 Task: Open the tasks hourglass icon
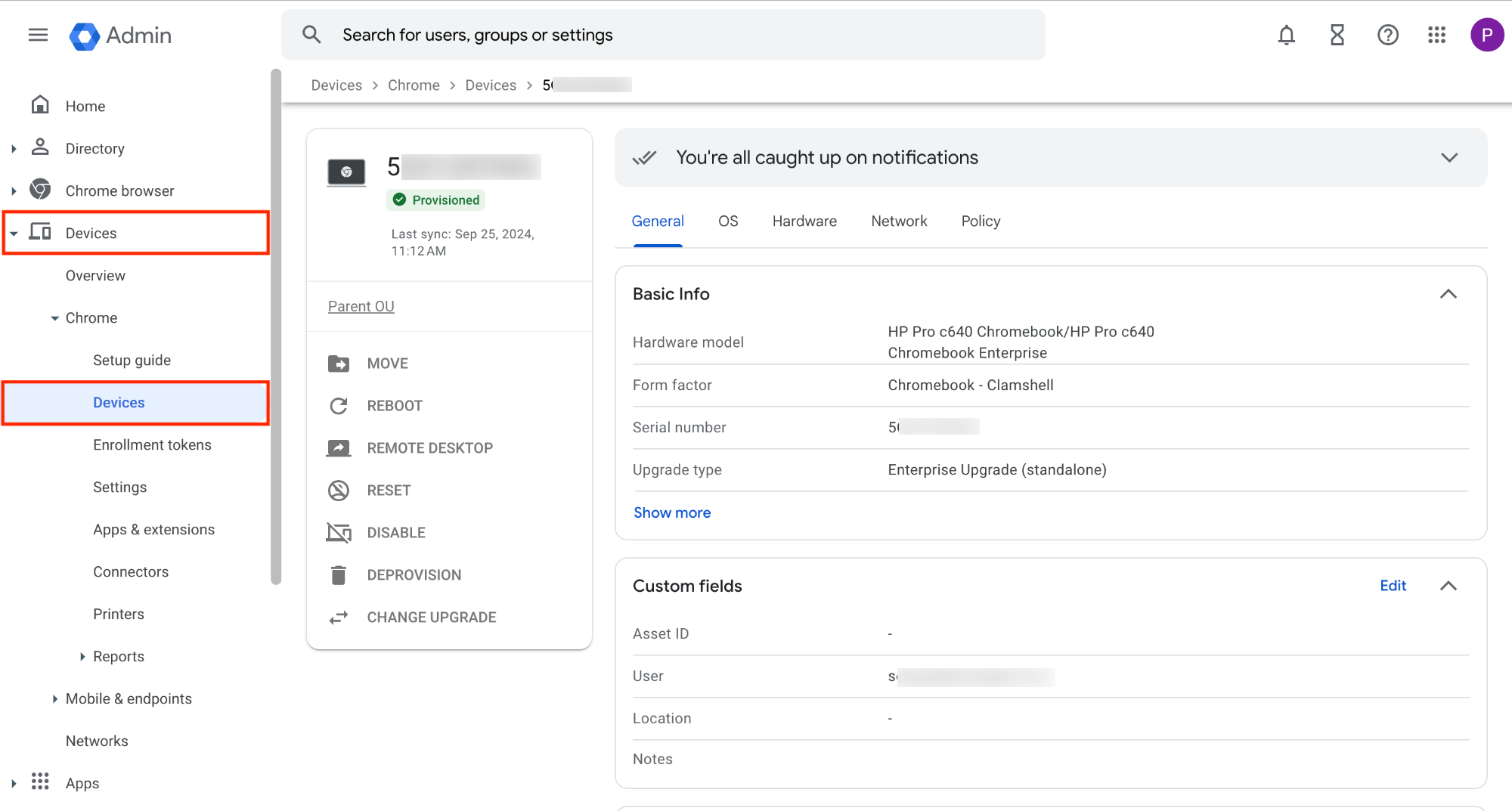point(1337,35)
